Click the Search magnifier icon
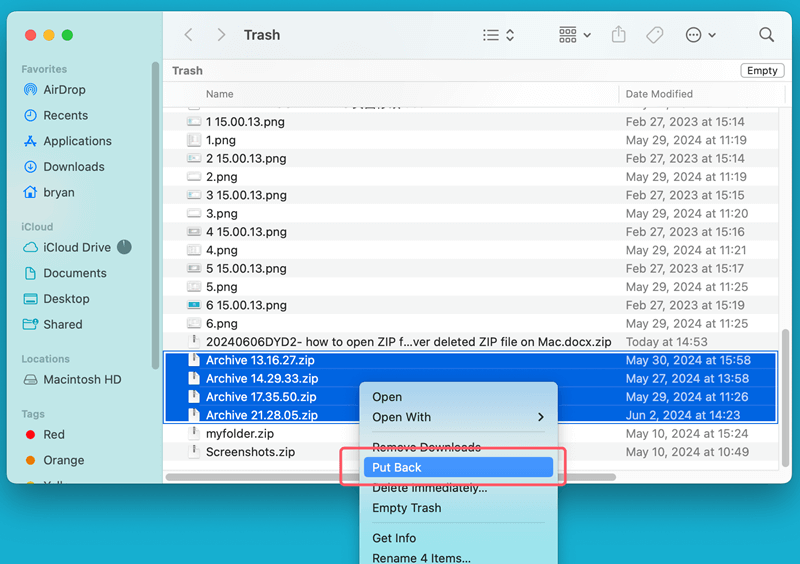Screen dimensions: 800x564 coord(766,35)
